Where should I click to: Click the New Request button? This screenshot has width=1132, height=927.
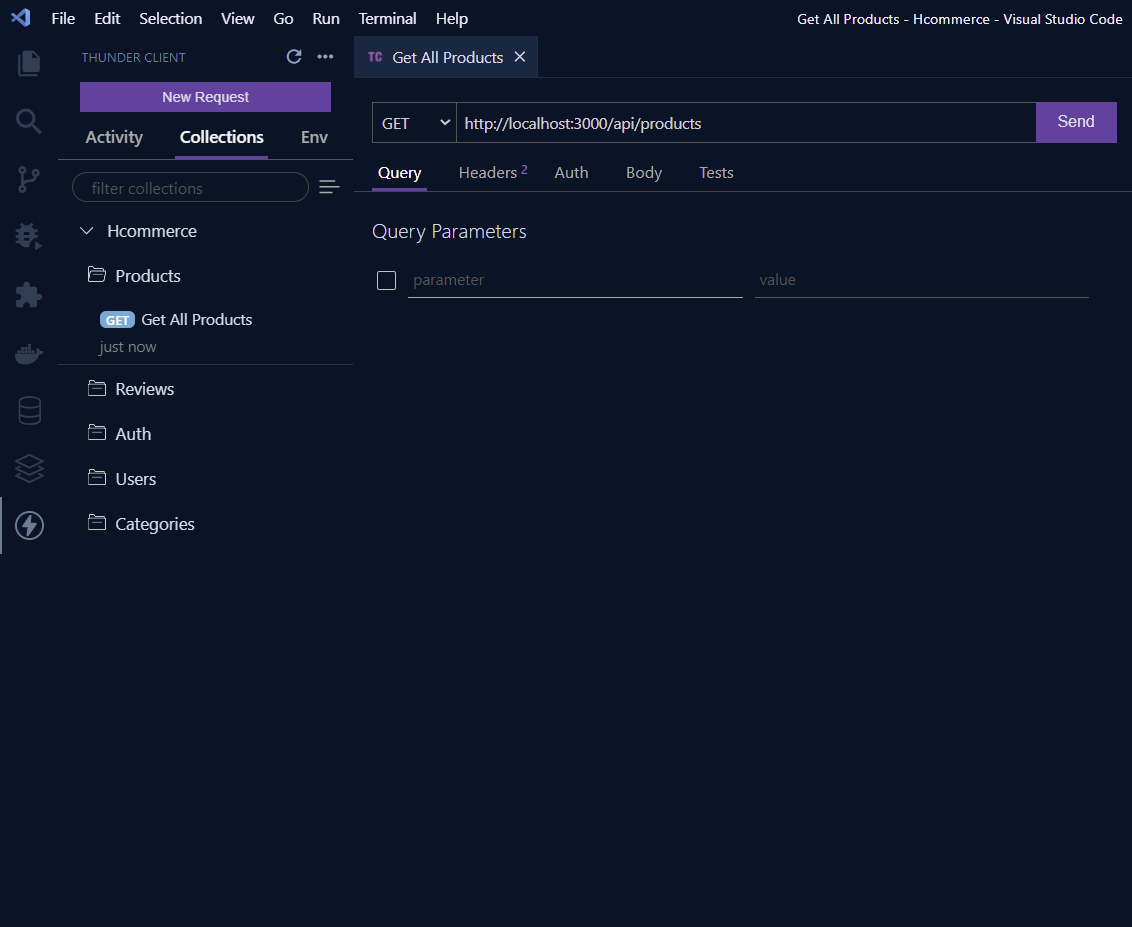click(x=204, y=96)
